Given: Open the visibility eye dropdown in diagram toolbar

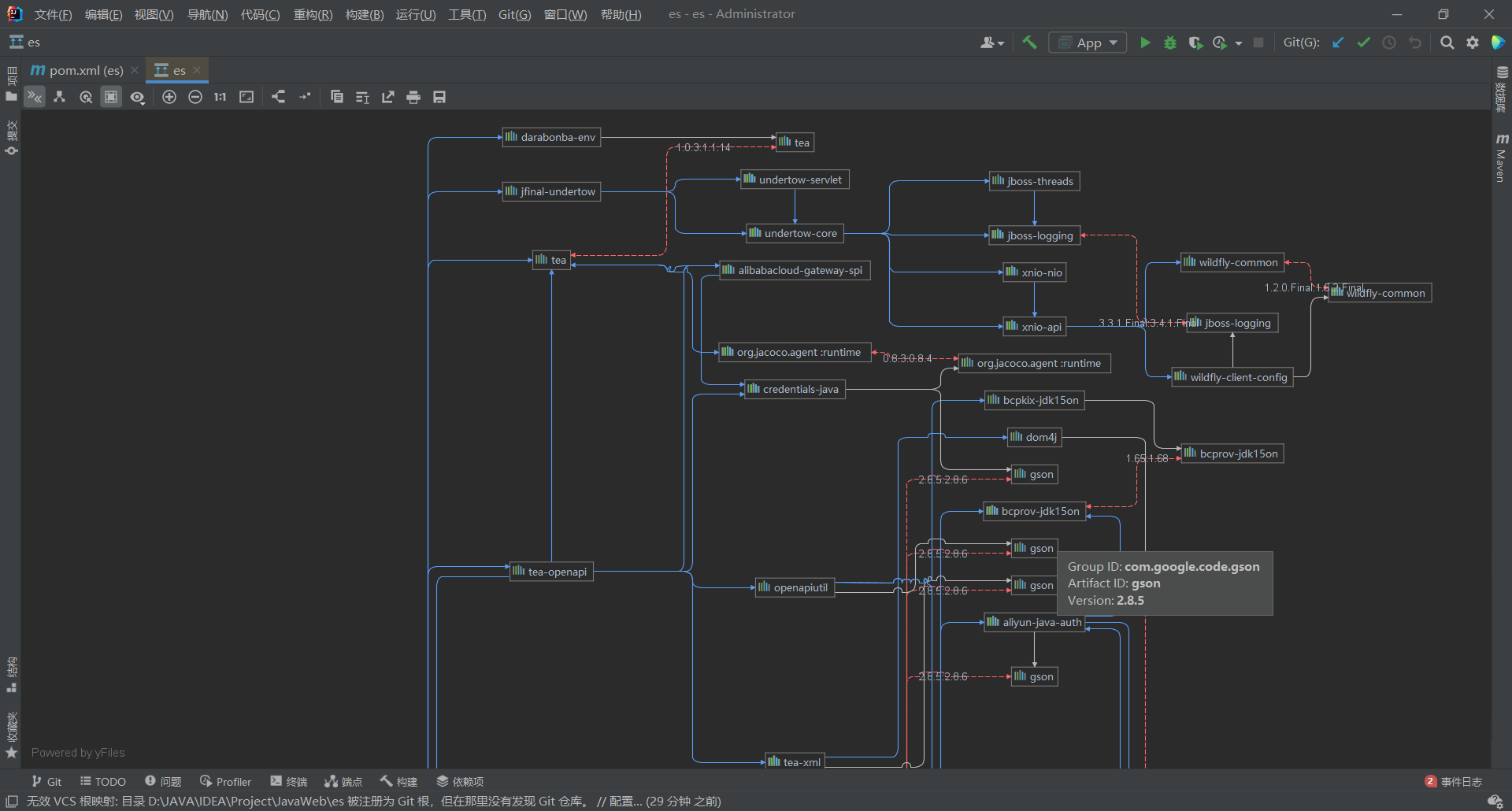Looking at the screenshot, I should [138, 97].
